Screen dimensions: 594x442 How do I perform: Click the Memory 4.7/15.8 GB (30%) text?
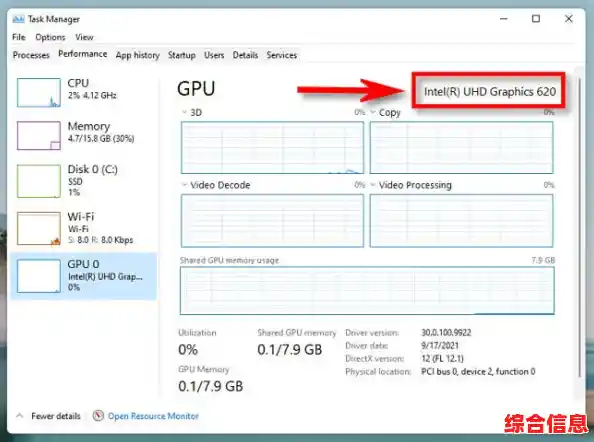point(101,138)
